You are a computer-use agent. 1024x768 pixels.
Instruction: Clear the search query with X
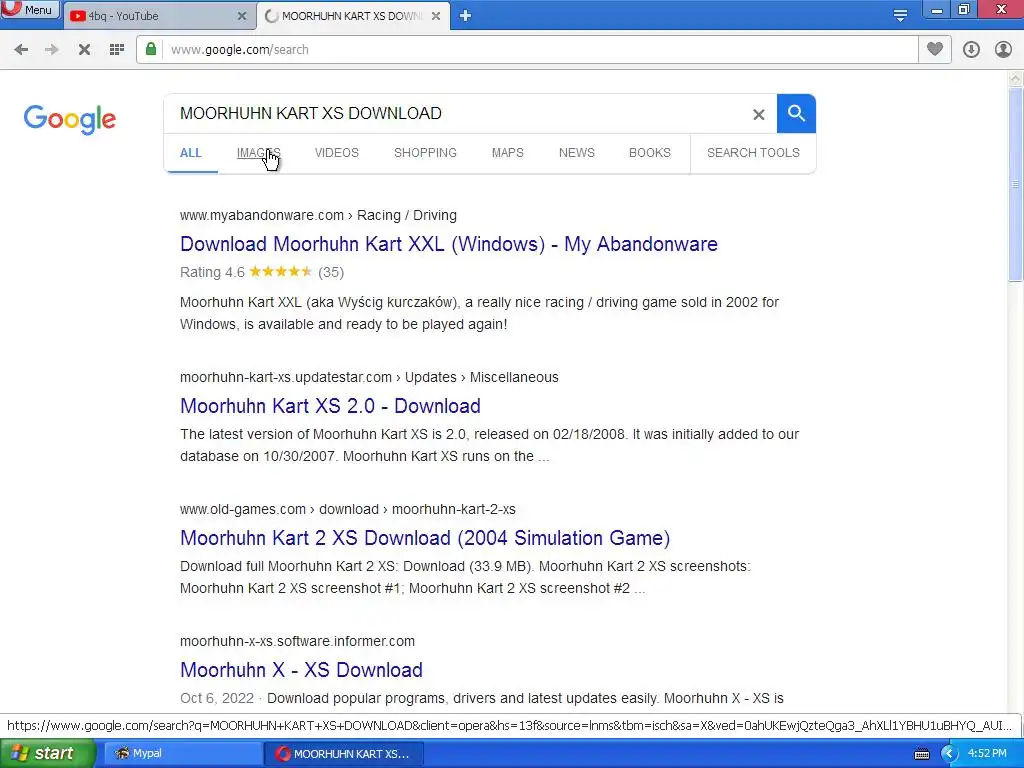758,114
